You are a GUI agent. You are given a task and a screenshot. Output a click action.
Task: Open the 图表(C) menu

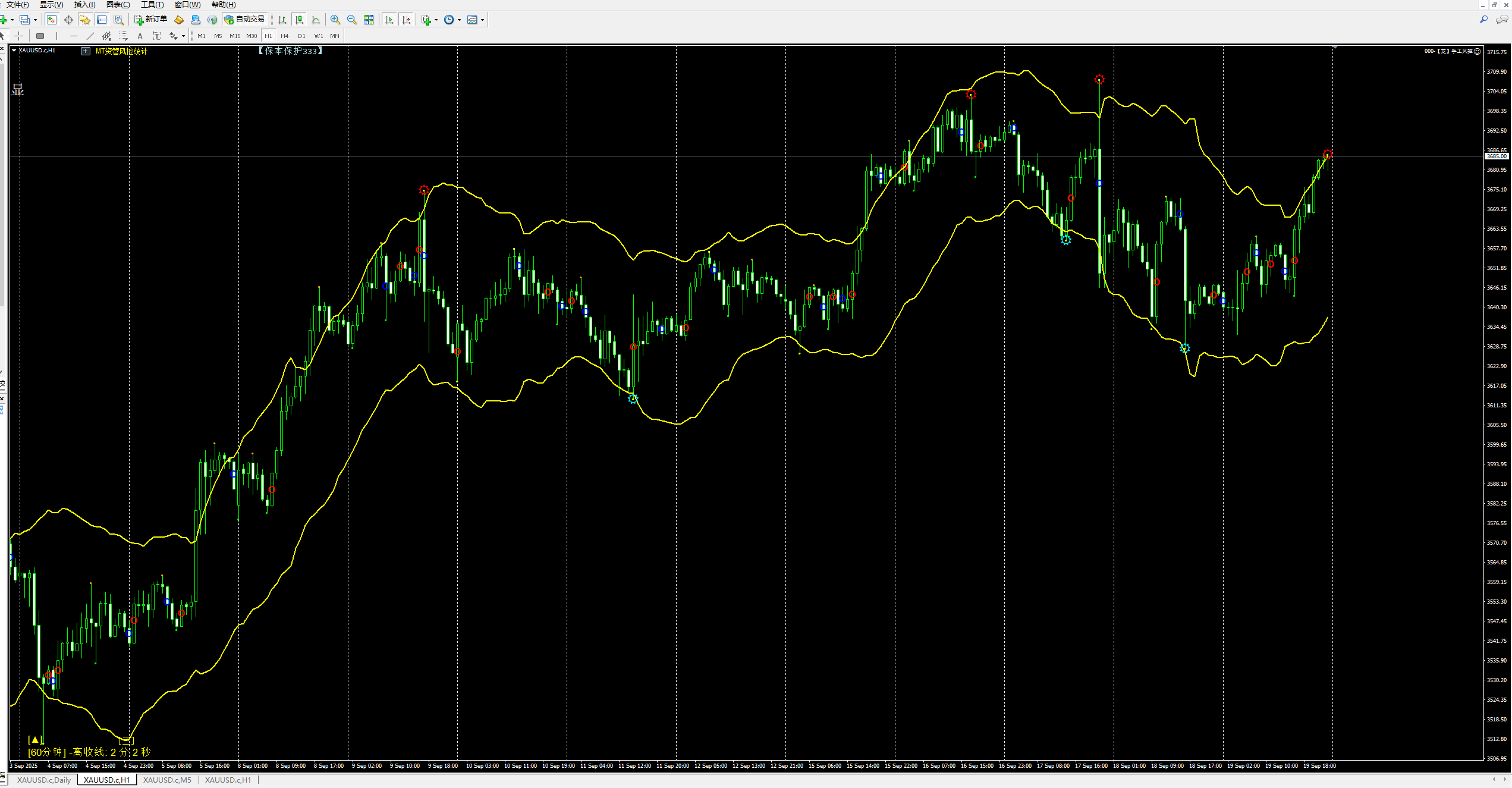(x=118, y=5)
